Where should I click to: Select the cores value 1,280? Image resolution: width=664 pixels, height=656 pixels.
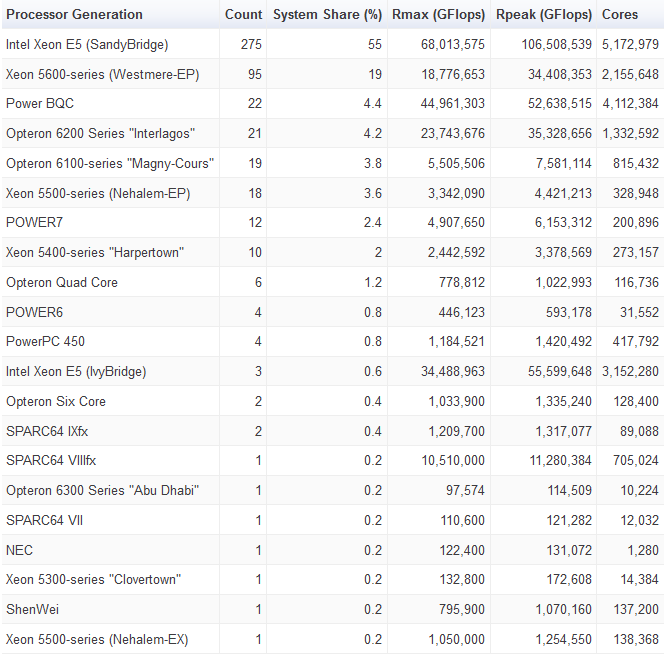point(643,551)
